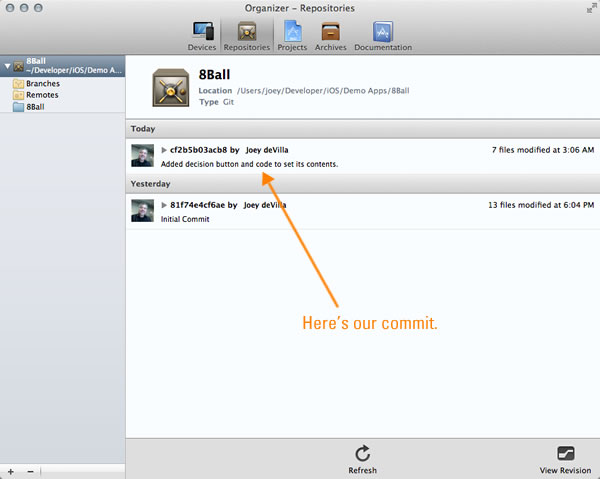The height and width of the screenshot is (479, 600).
Task: Select the Branches folder
Action: click(36, 83)
